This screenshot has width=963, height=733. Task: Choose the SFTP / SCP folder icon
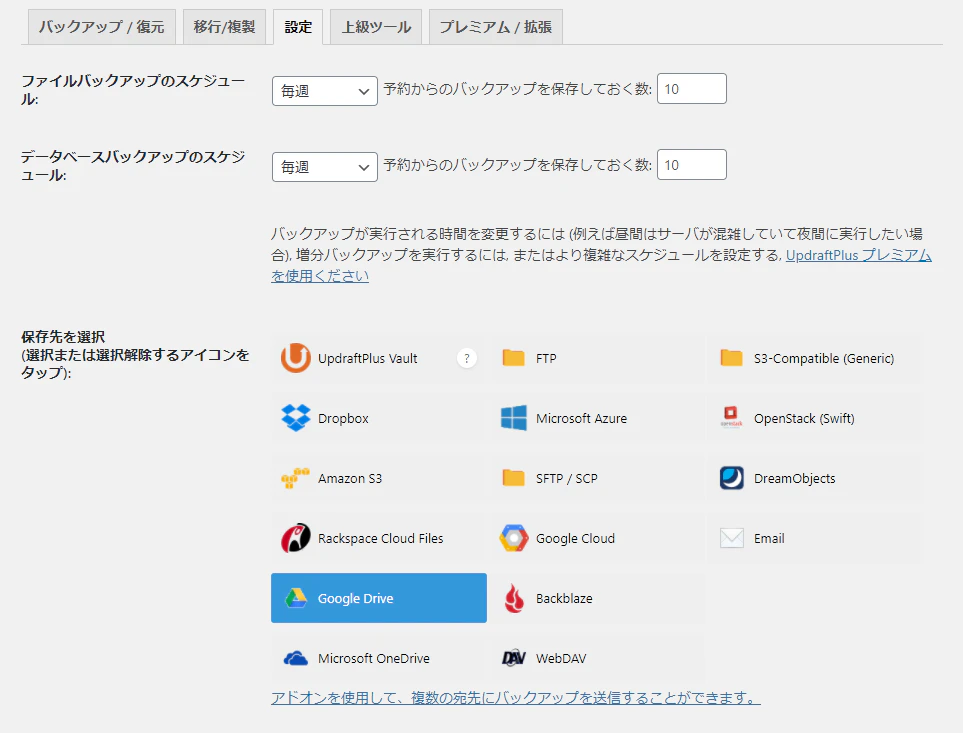[513, 478]
